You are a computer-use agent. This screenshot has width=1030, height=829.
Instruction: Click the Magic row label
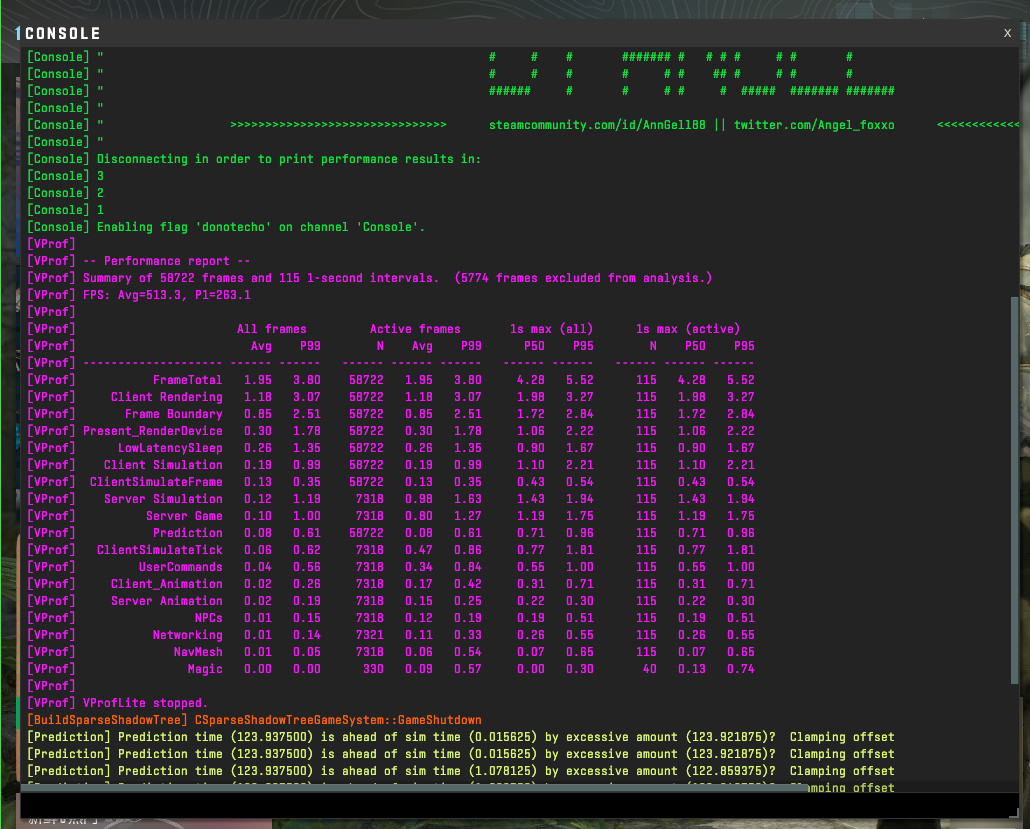pos(205,669)
